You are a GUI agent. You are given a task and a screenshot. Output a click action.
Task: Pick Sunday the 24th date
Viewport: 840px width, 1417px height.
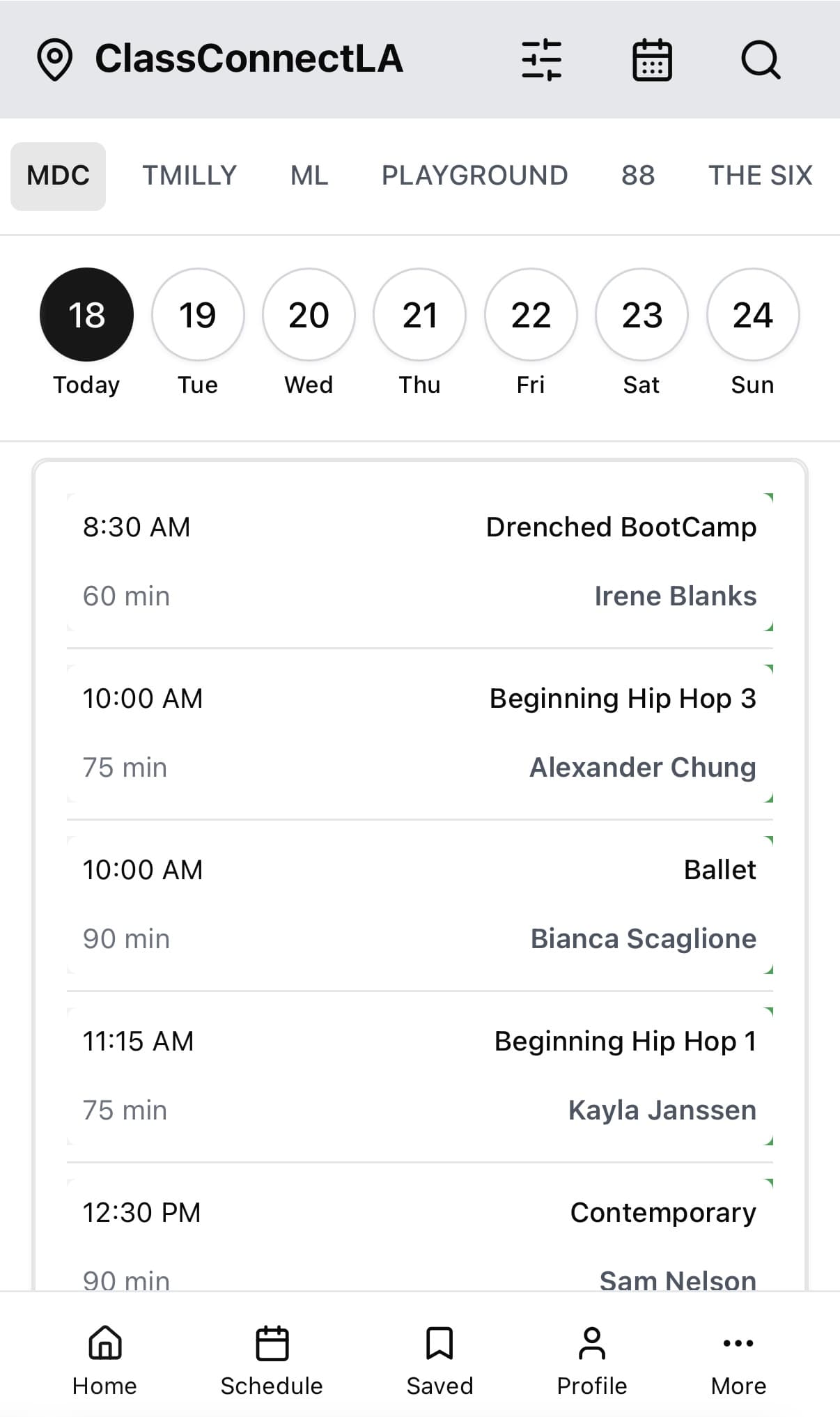[x=752, y=315]
